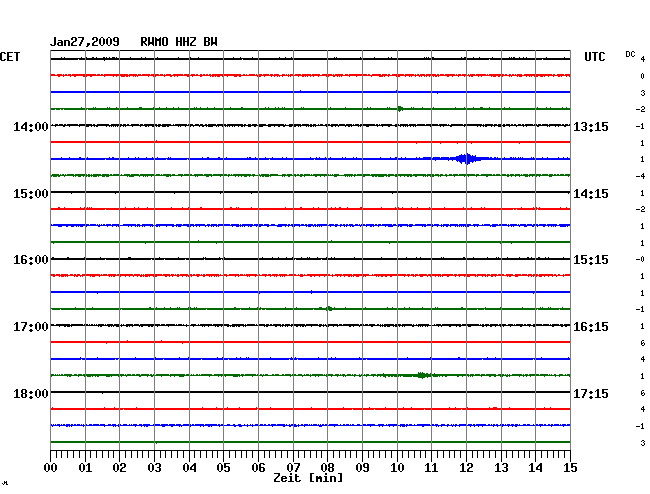Viewport: 650px width, 494px height.
Task: Click minute label 07 on time axis
Action: click(x=293, y=468)
